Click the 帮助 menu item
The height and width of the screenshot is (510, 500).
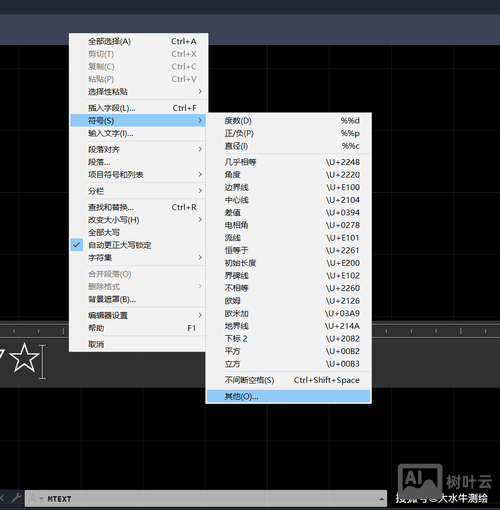coord(138,328)
